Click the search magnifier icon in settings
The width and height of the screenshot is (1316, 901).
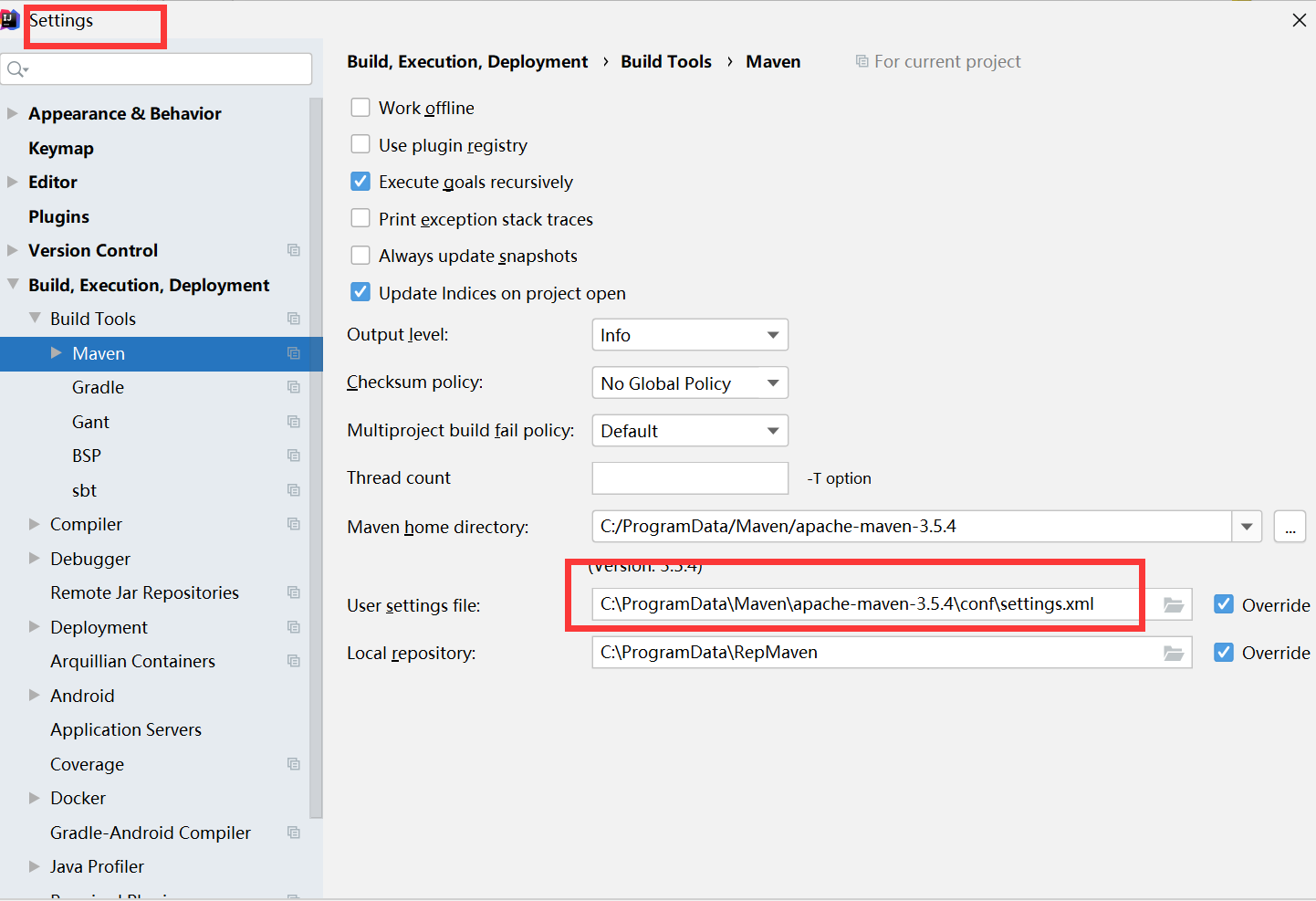point(16,69)
